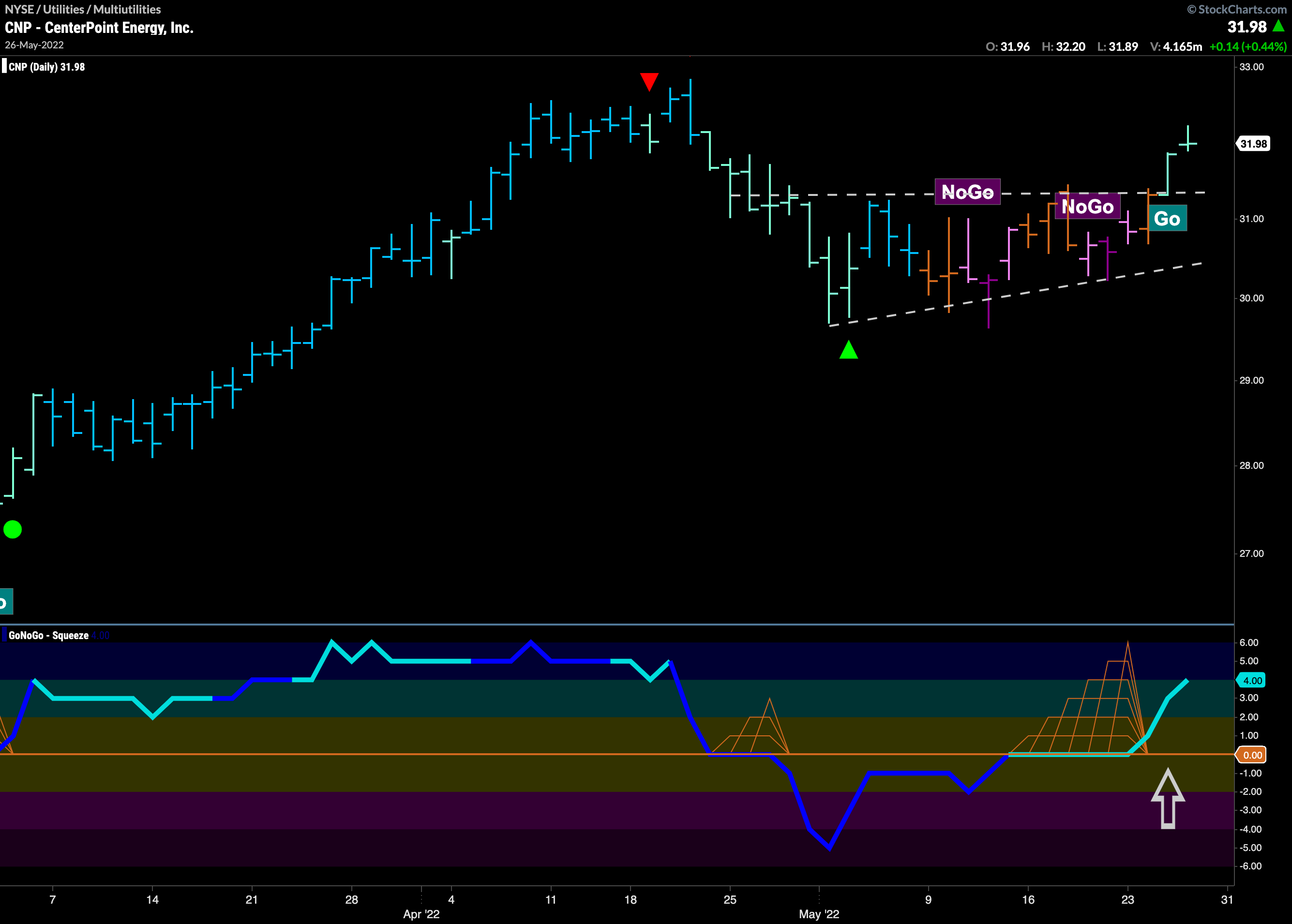The width and height of the screenshot is (1292, 924).
Task: Click the green circle marker in the lower left
Action: click(x=13, y=529)
